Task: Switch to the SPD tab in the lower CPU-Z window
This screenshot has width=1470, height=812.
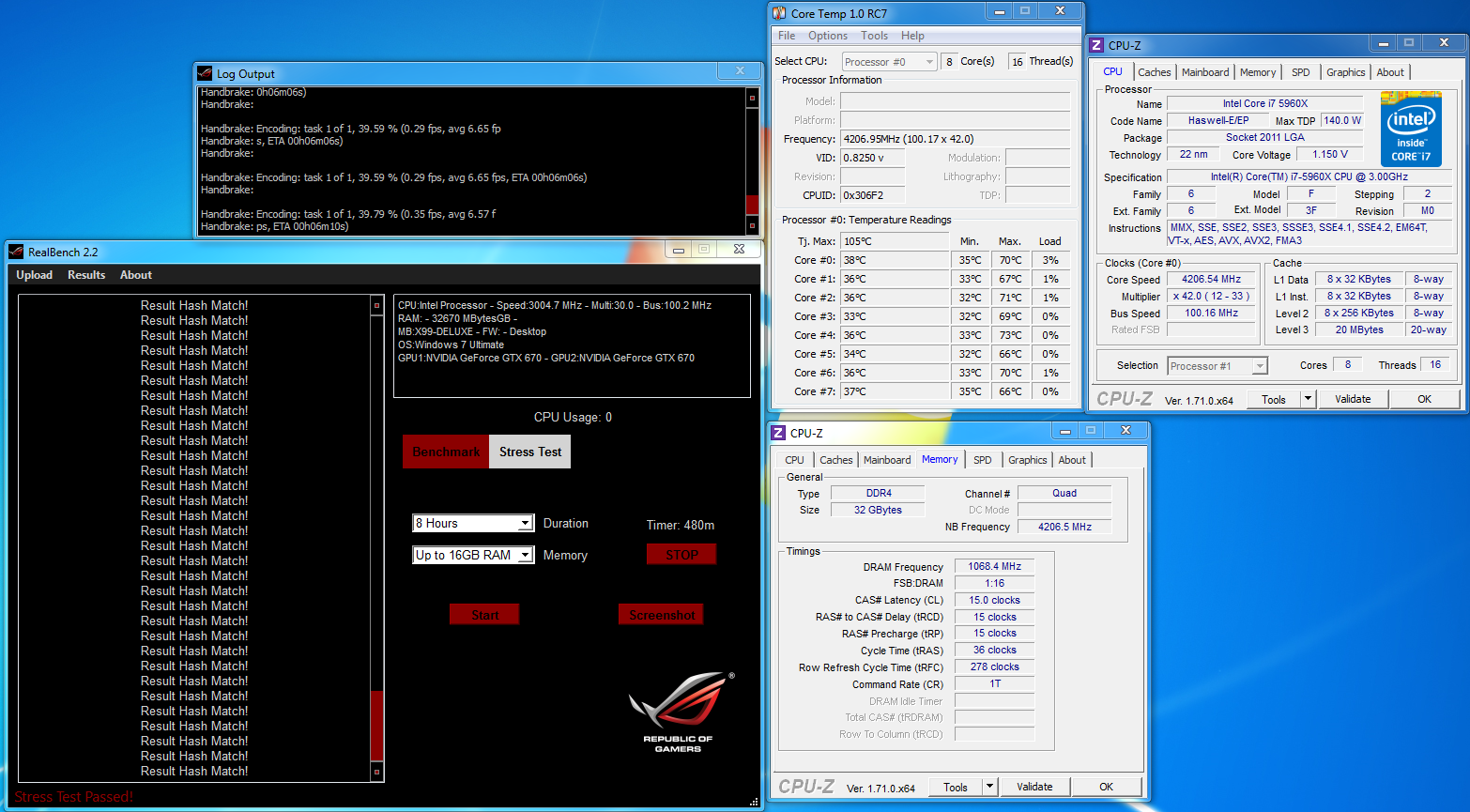Action: click(x=983, y=460)
